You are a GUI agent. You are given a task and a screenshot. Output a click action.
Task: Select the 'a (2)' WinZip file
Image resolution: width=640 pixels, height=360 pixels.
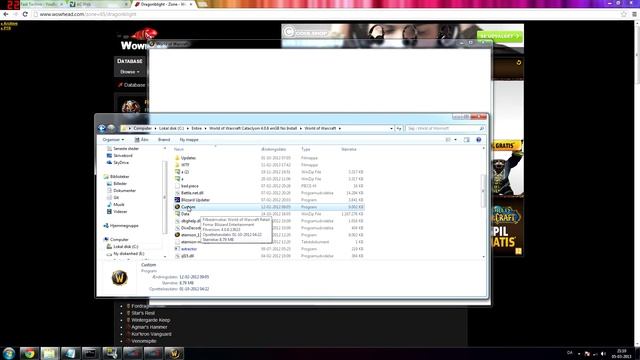tap(184, 172)
